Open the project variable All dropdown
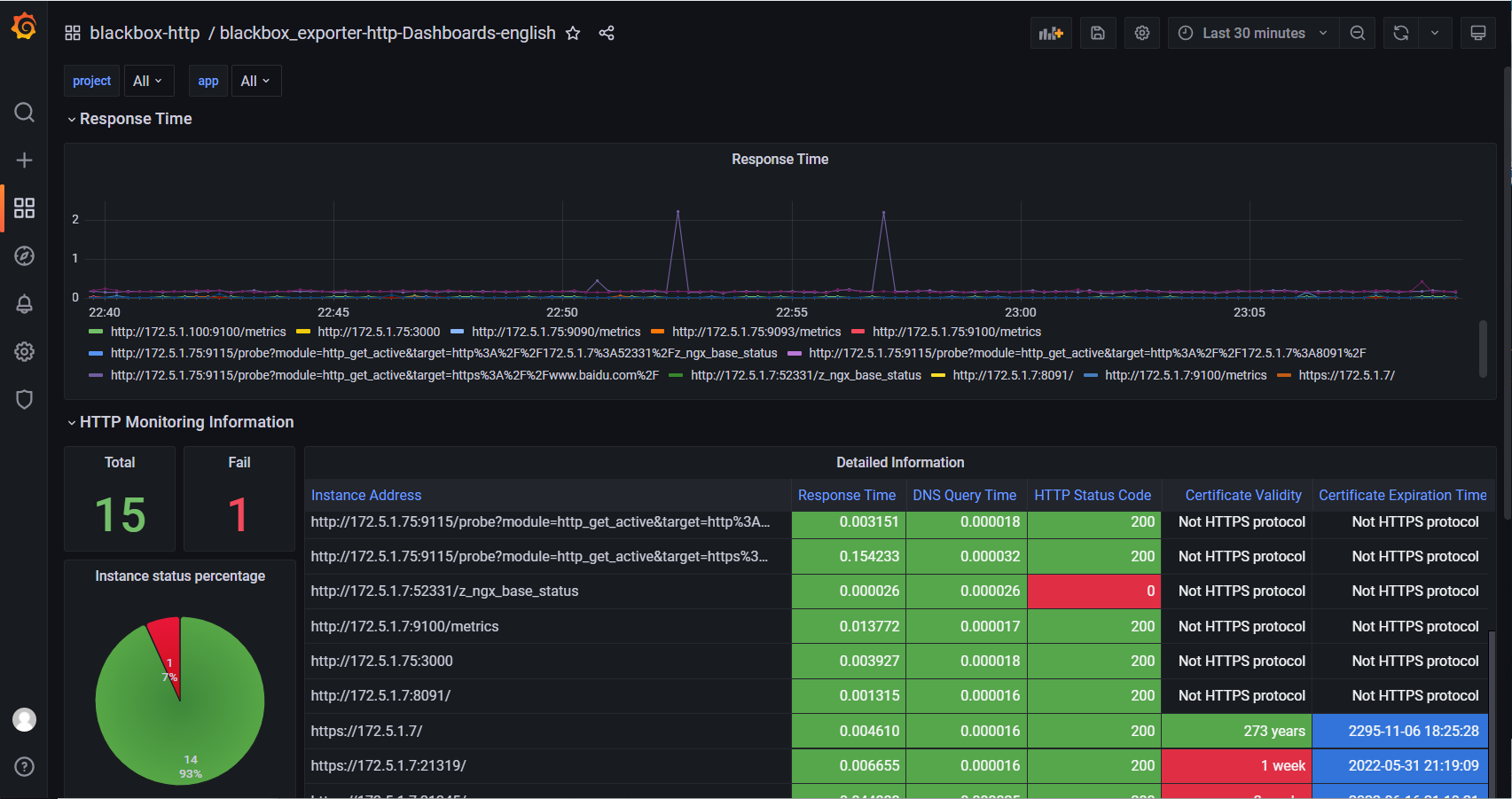The height and width of the screenshot is (799, 1512). tap(148, 81)
